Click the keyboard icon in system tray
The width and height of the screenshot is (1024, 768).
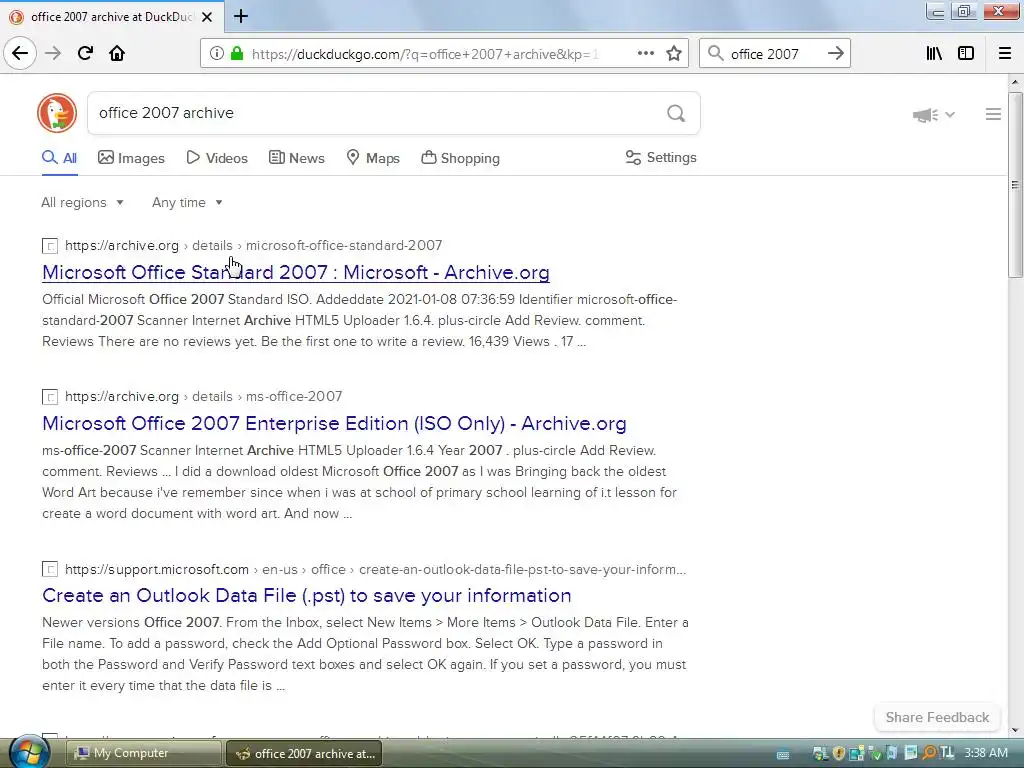(x=782, y=755)
